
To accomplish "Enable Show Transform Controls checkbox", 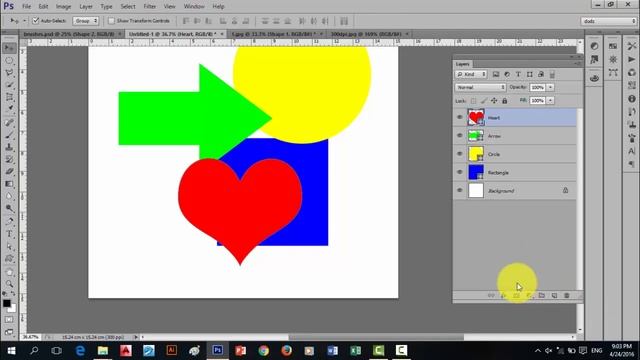I will [x=111, y=20].
